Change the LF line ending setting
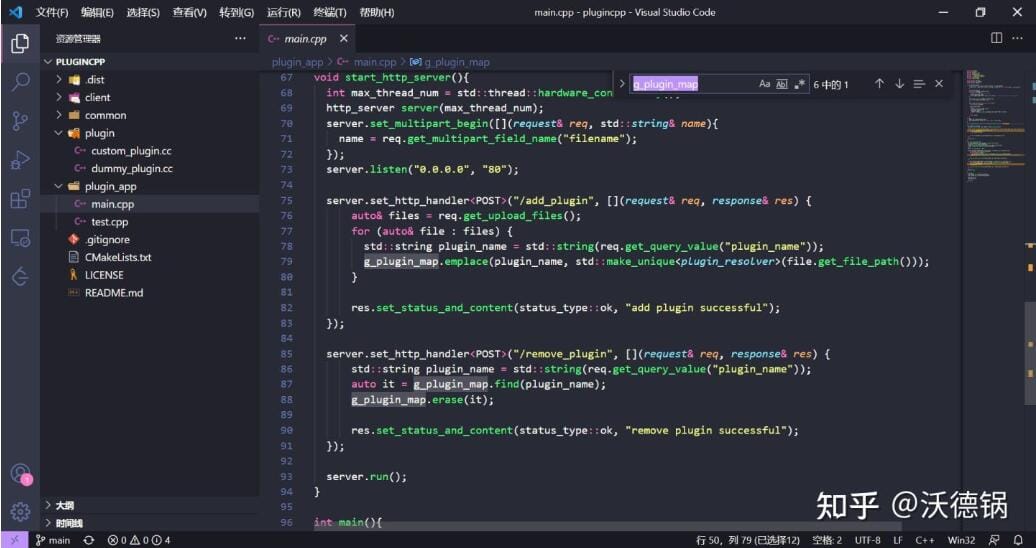The height and width of the screenshot is (548, 1036). [x=898, y=540]
